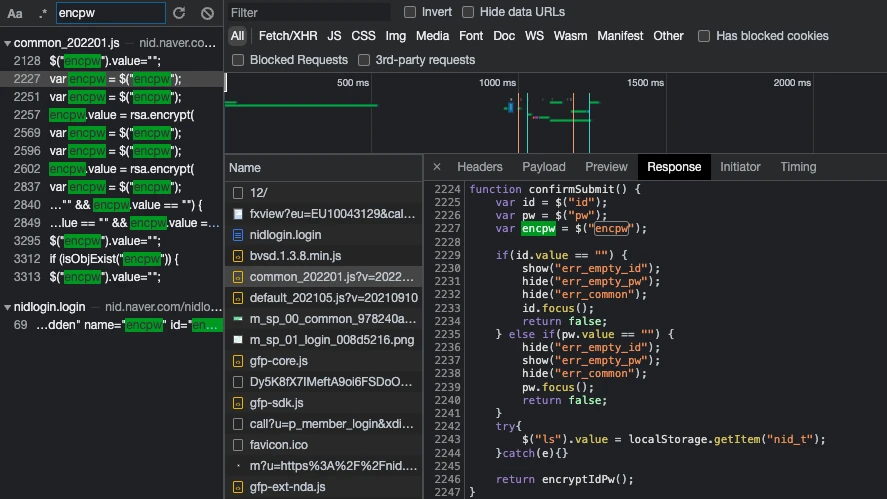Click the icon next to favicon.ico request
Screen dimensions: 887x499
238,445
